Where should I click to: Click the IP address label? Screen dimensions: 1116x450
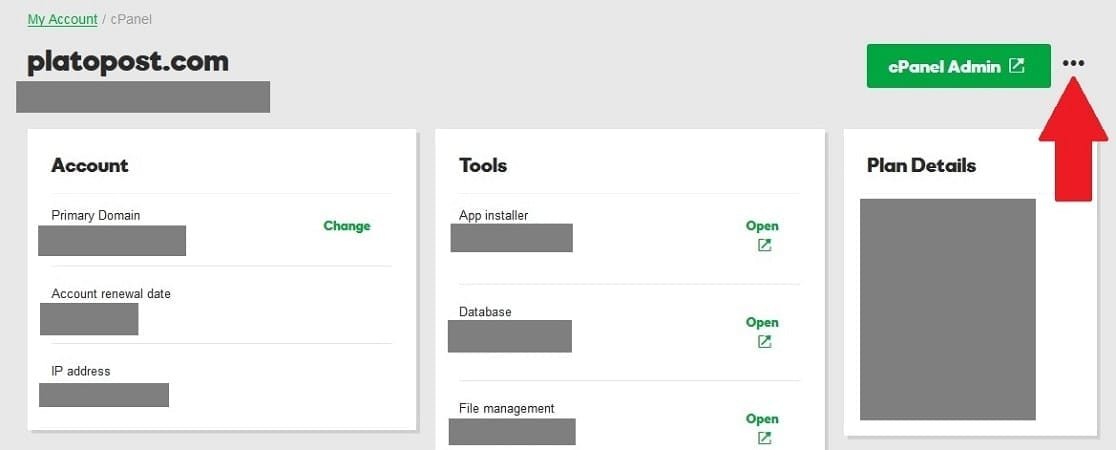pos(81,371)
